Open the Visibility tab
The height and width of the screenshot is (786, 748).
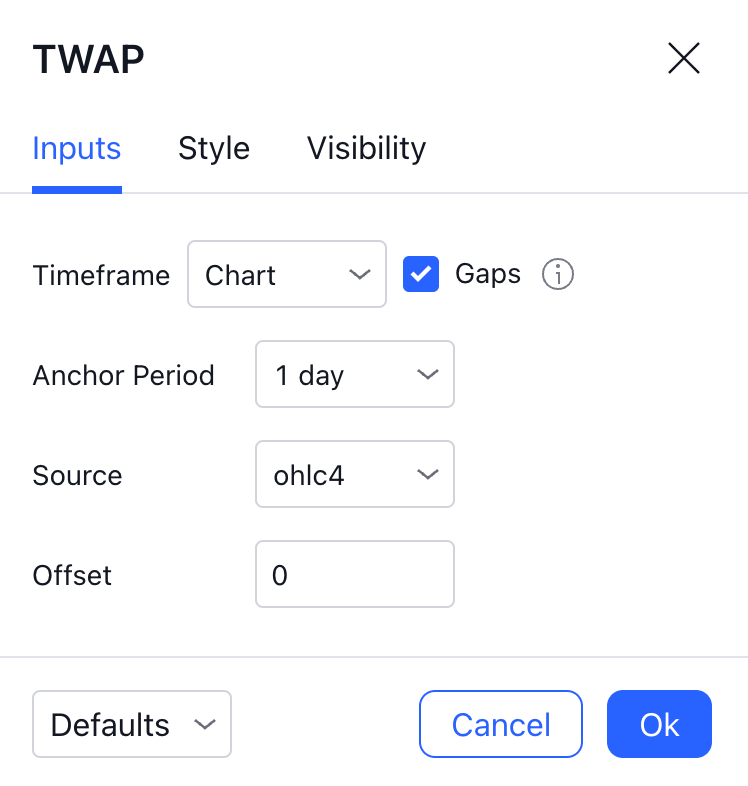point(366,148)
